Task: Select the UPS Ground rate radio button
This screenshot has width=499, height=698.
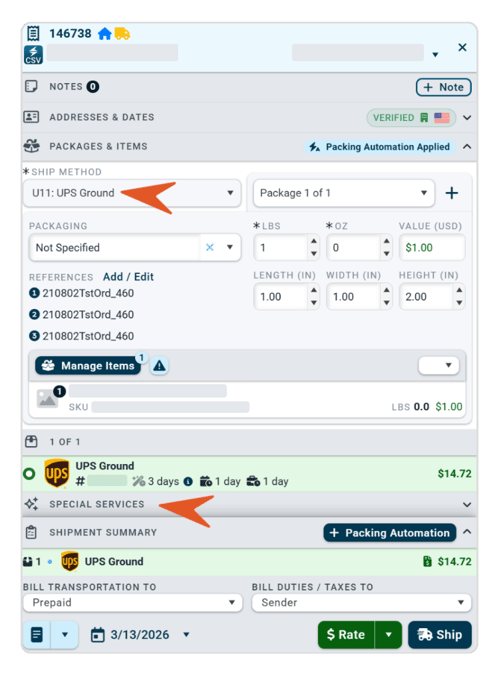Action: 29,474
